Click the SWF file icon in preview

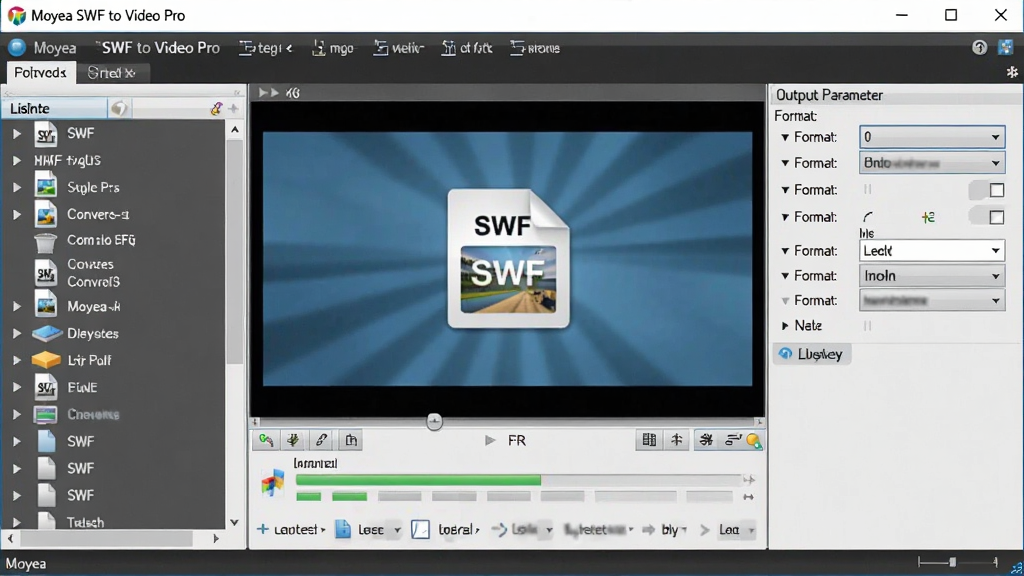(x=508, y=258)
